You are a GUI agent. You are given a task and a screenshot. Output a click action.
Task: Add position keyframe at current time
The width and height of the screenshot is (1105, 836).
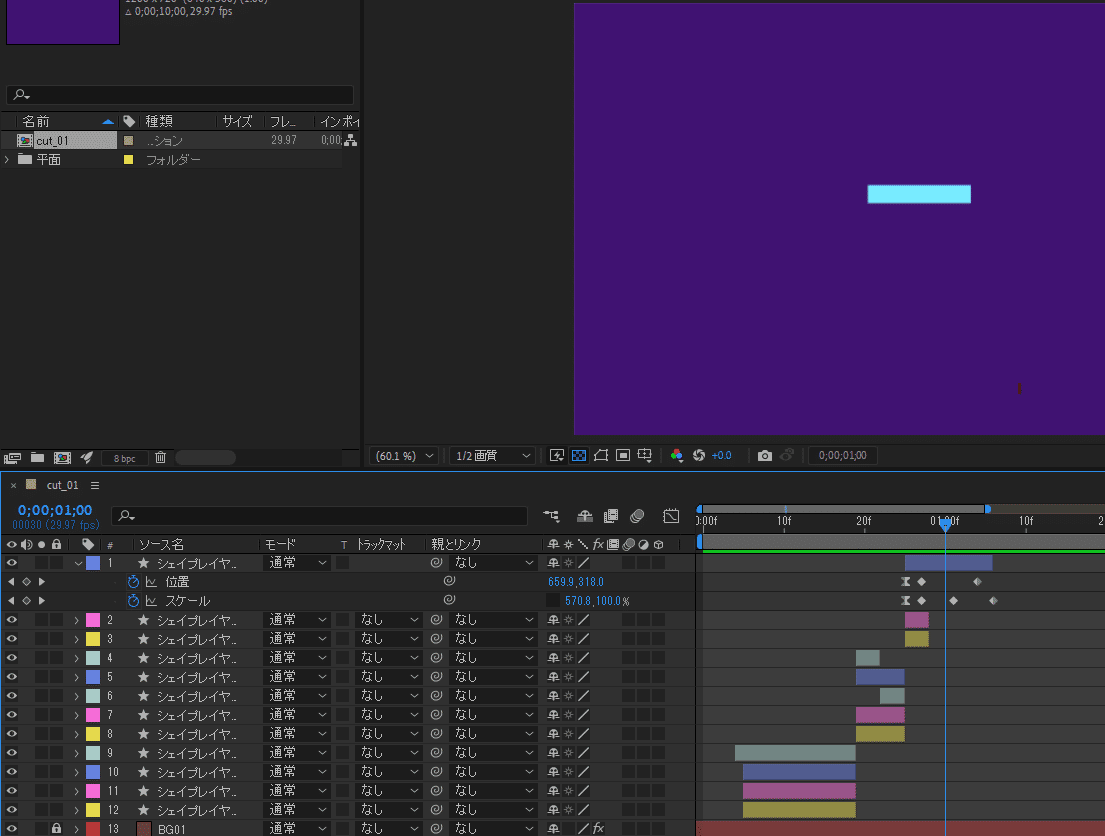pos(26,582)
